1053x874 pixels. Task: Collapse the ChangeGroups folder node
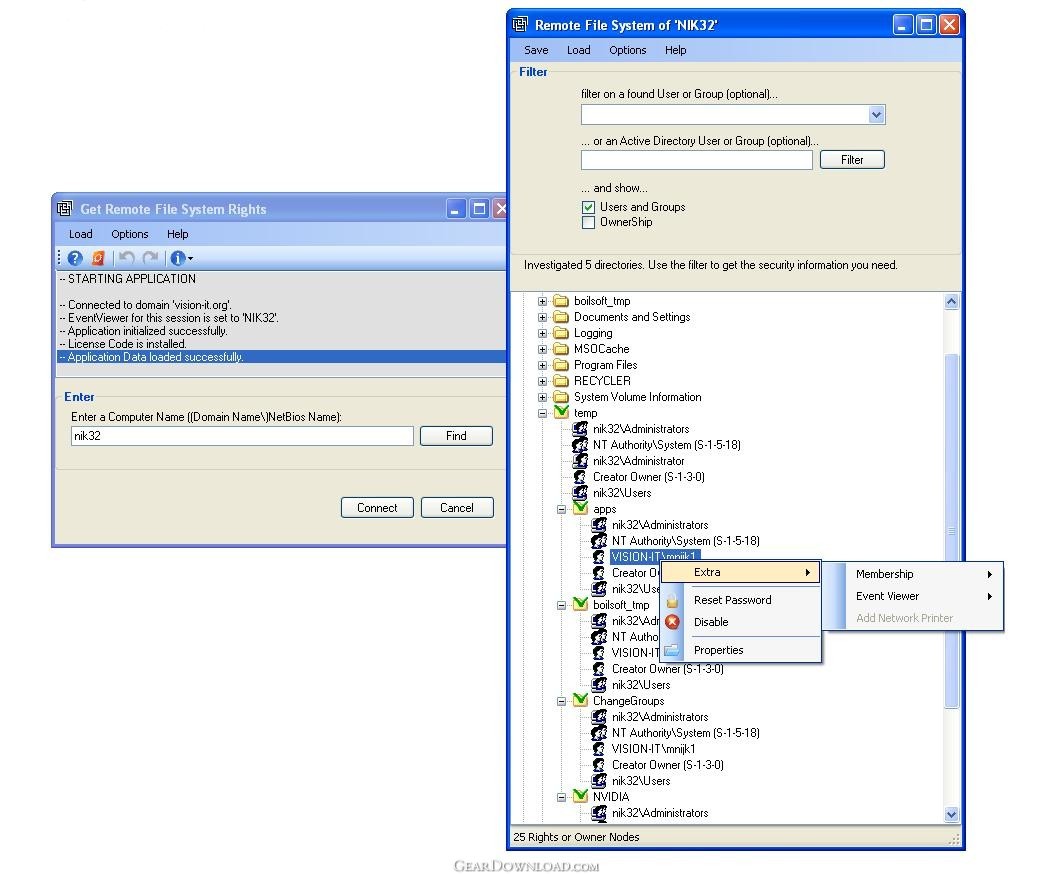561,701
